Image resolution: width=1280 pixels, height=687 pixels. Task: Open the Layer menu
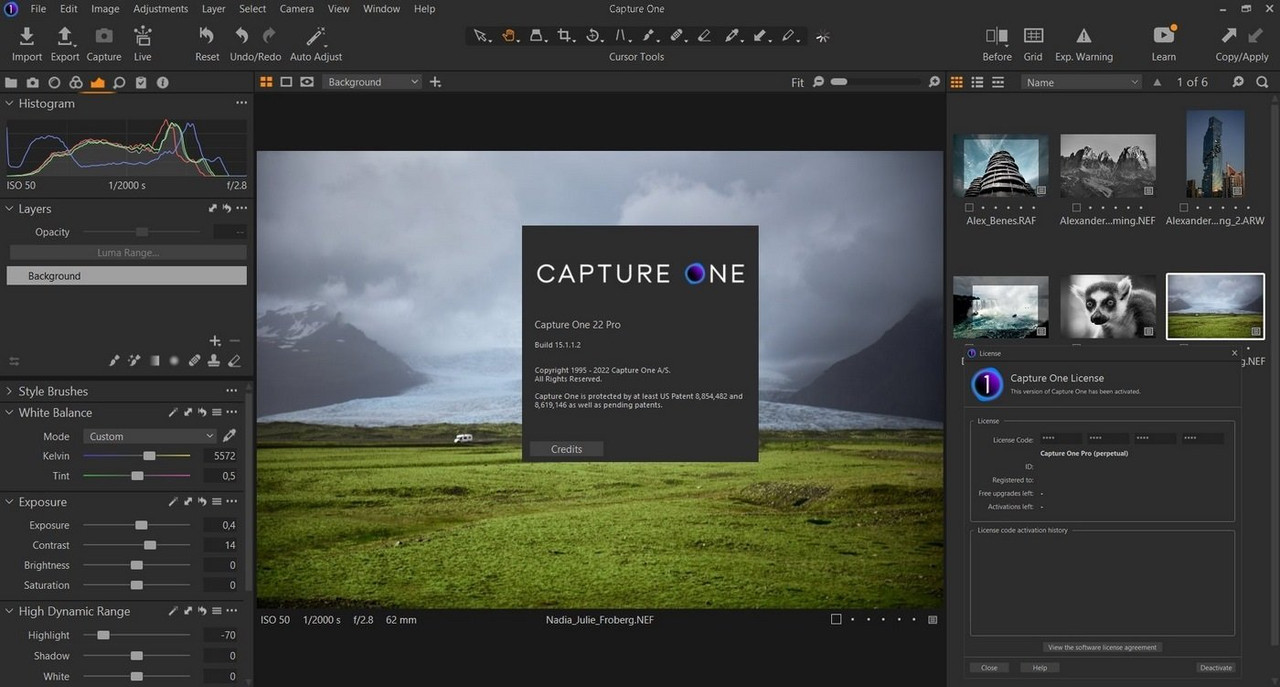pyautogui.click(x=213, y=9)
